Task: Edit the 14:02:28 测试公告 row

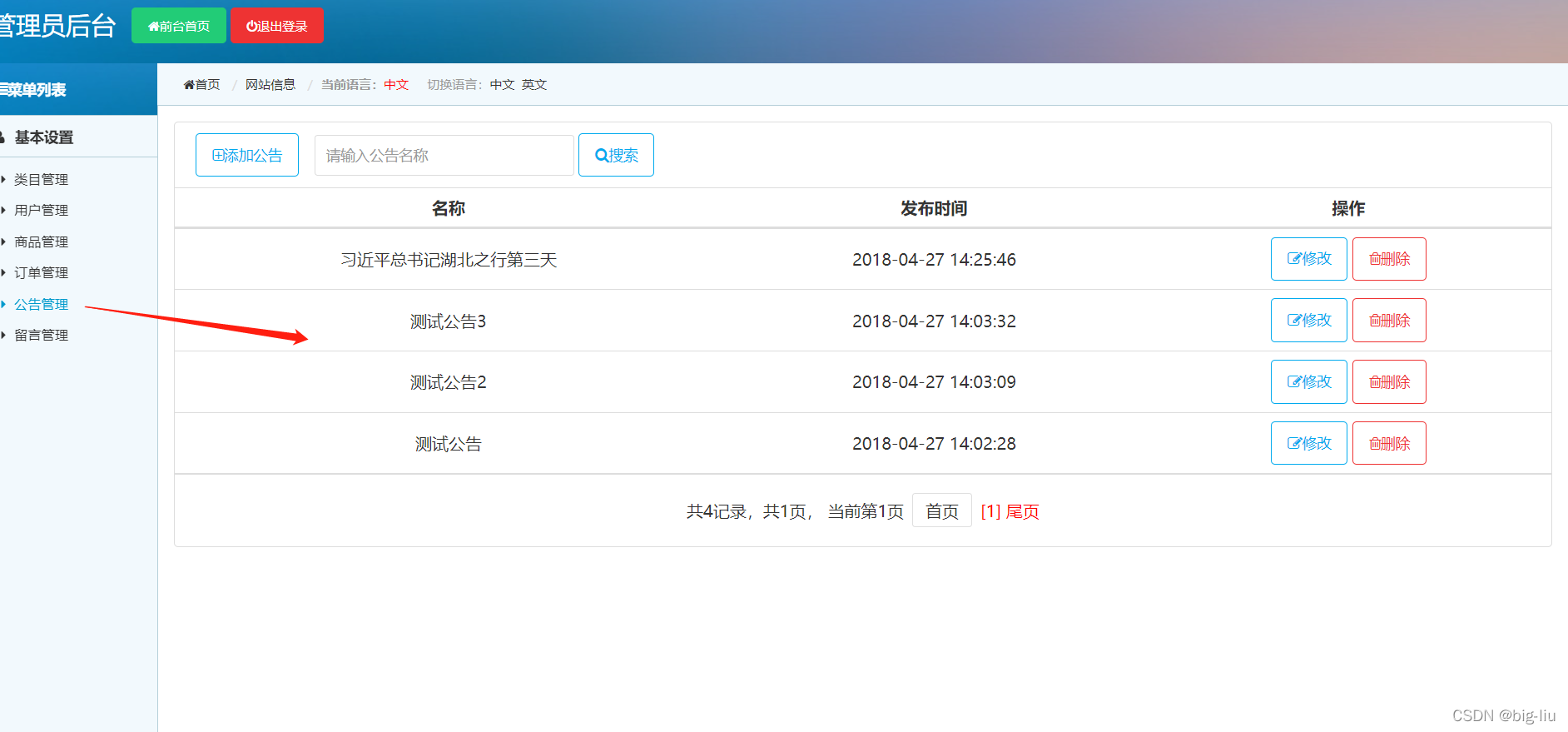Action: coord(1308,443)
